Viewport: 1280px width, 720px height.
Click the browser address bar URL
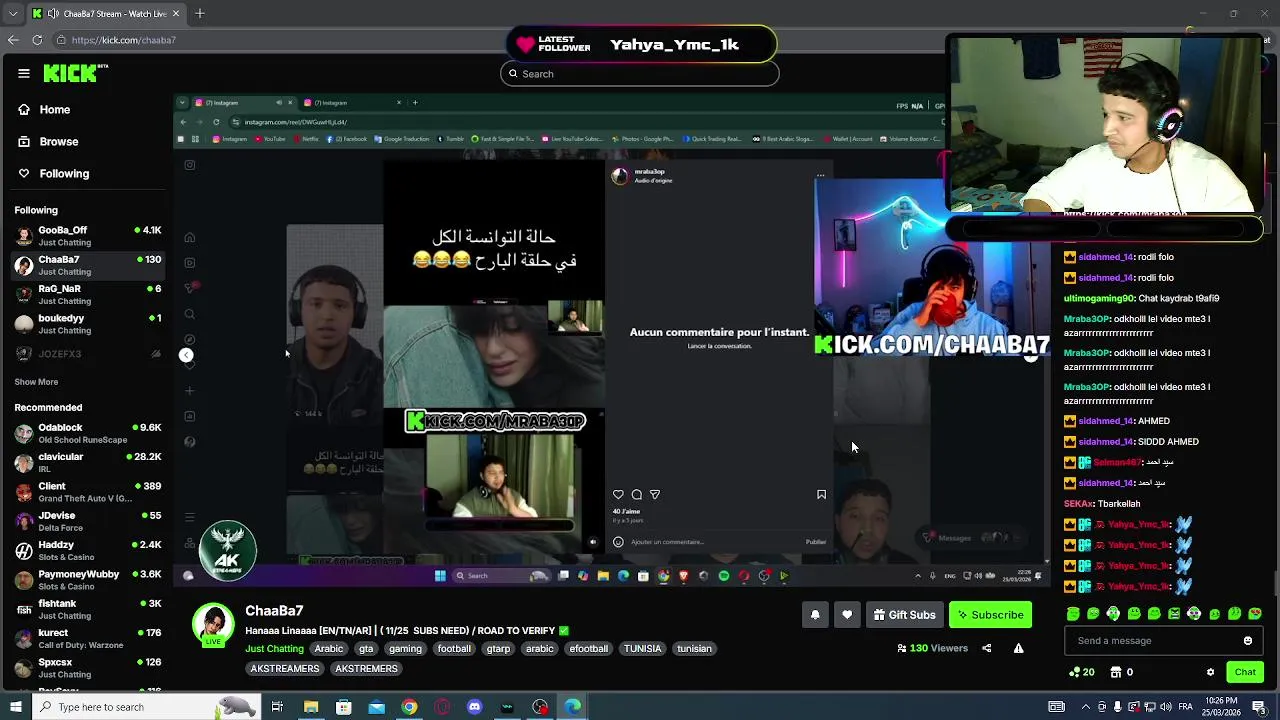pyautogui.click(x=124, y=40)
